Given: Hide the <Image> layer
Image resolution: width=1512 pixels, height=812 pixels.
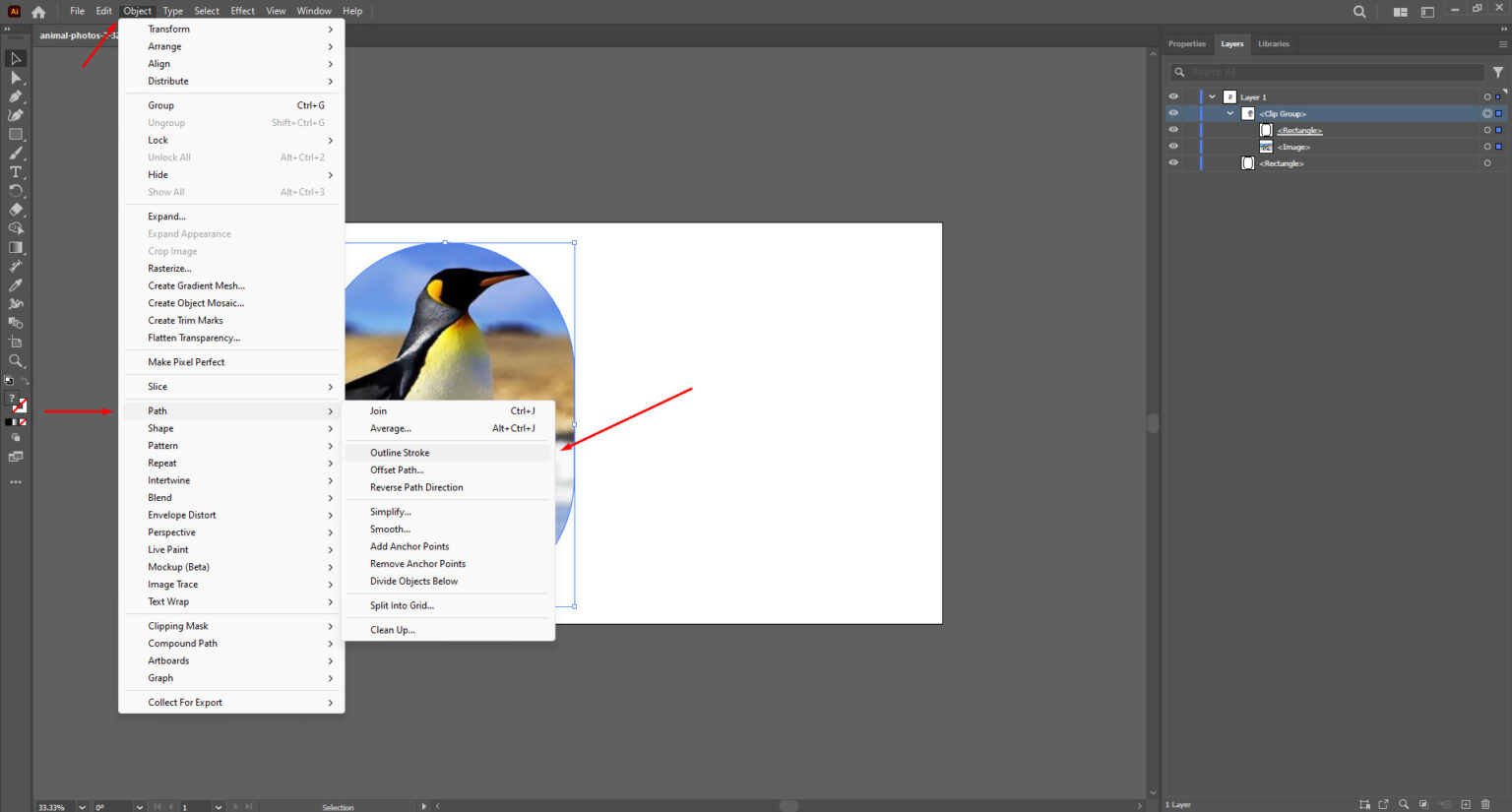Looking at the screenshot, I should [1172, 146].
